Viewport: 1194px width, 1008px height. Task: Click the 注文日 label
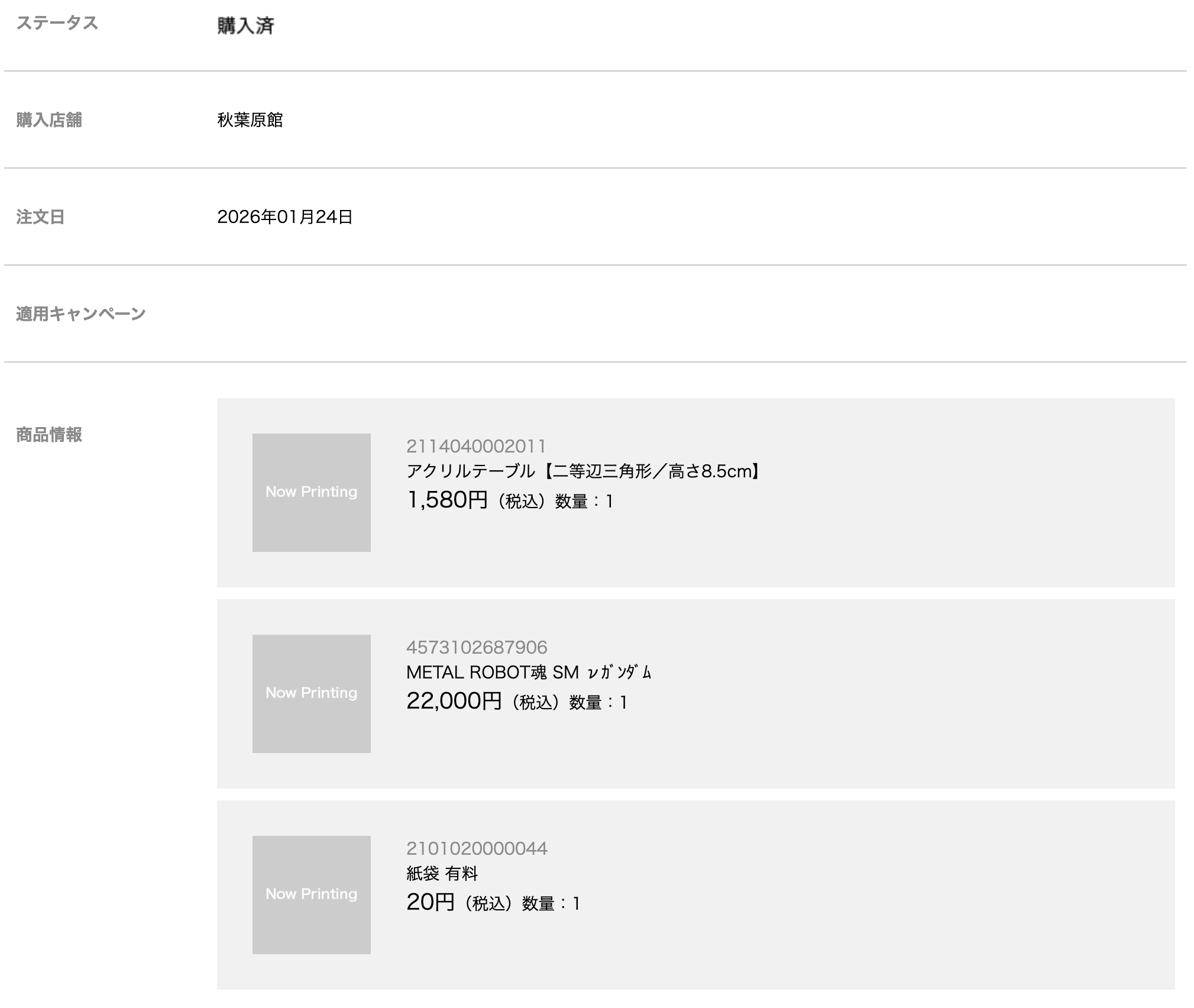coord(40,217)
